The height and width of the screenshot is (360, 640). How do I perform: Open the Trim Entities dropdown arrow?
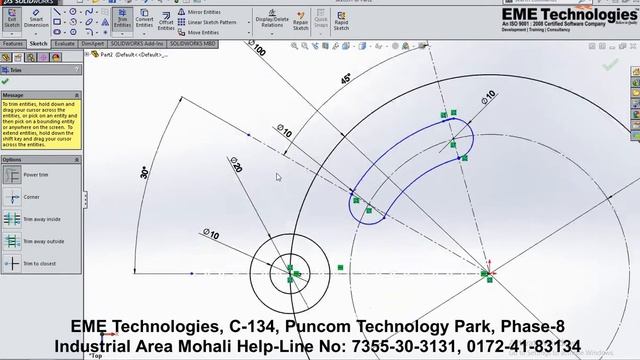tap(122, 34)
